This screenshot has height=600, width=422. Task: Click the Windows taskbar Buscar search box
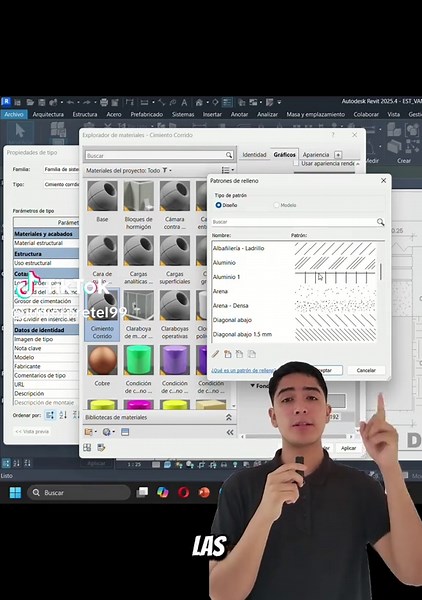tap(78, 492)
